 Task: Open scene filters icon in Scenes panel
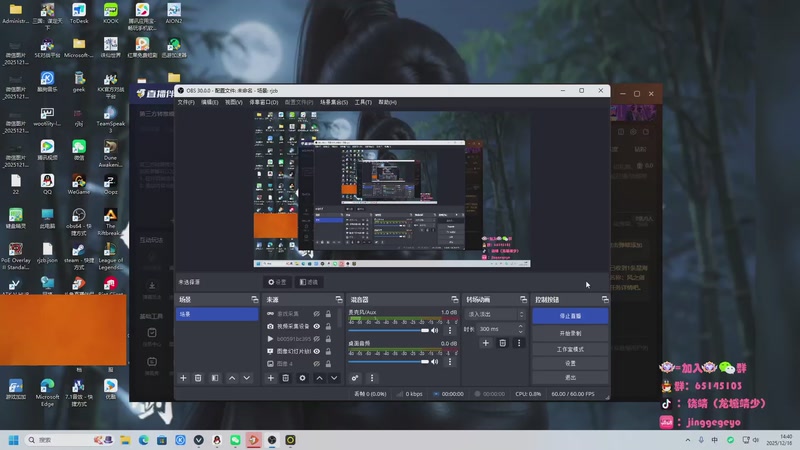pos(215,378)
